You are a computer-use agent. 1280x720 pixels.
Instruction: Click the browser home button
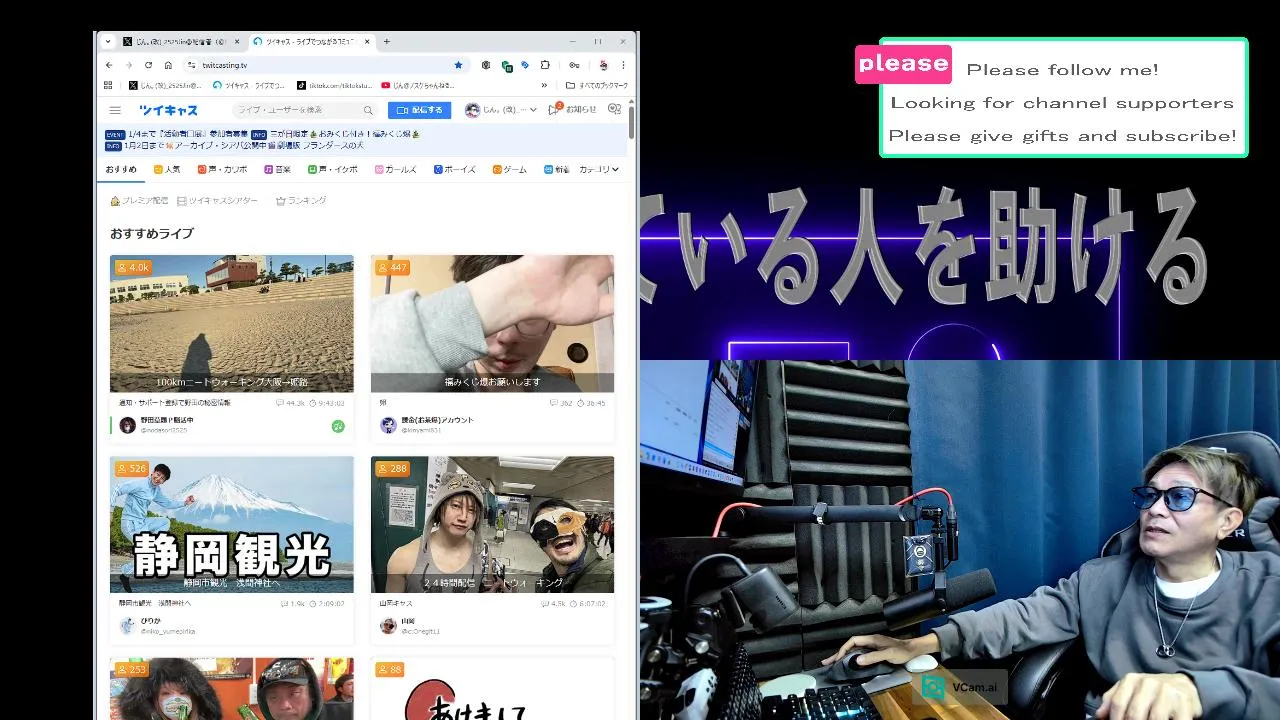[x=168, y=65]
